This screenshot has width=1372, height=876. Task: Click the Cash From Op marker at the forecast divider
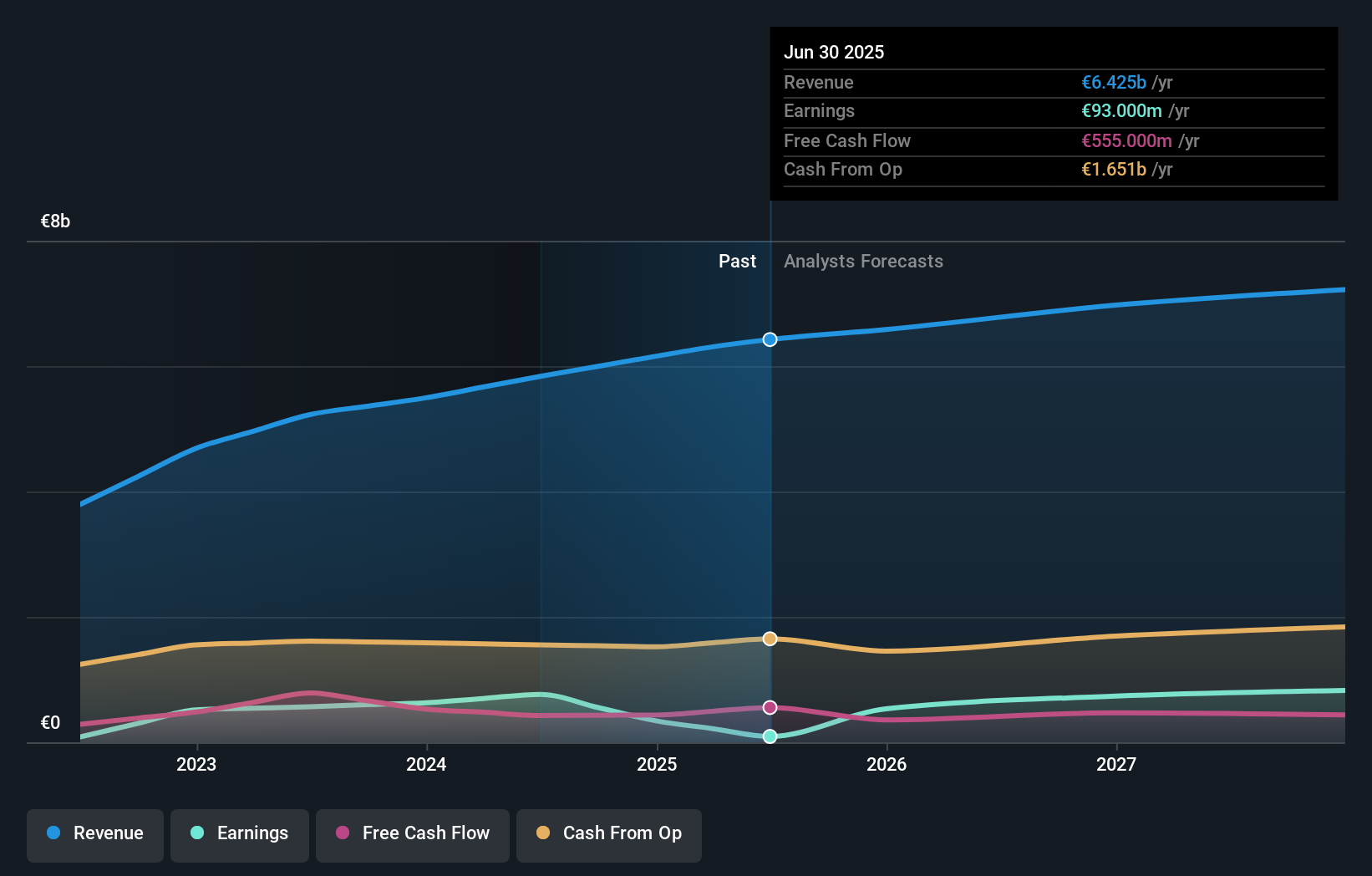point(770,639)
